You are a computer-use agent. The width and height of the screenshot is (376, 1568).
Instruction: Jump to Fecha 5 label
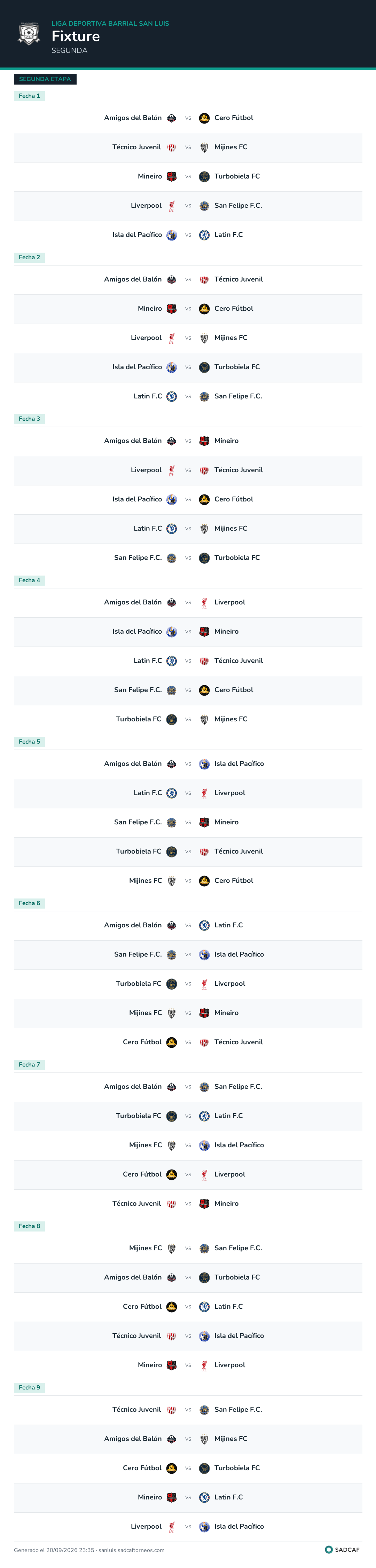[29, 742]
